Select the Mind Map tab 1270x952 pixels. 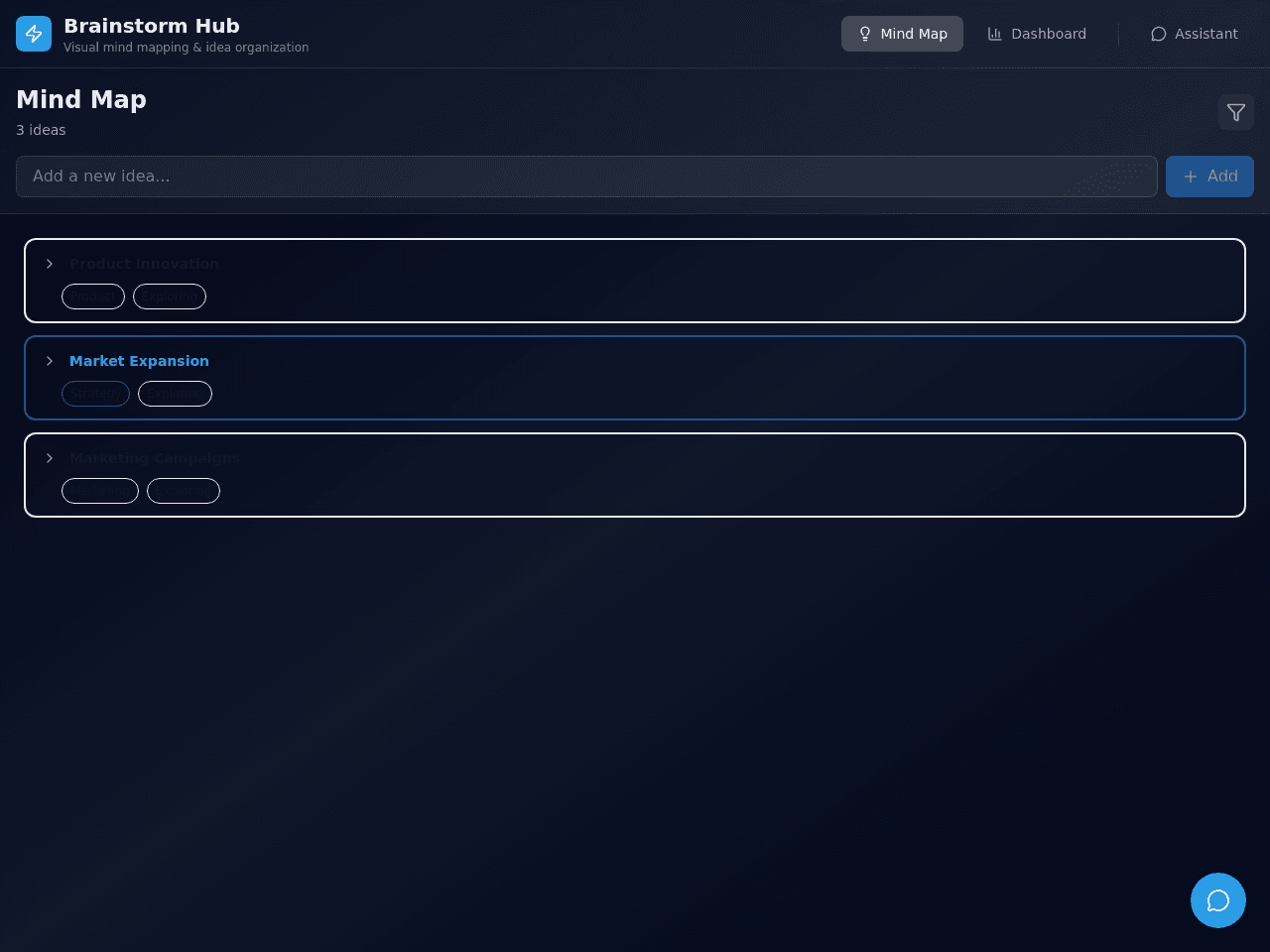902,34
